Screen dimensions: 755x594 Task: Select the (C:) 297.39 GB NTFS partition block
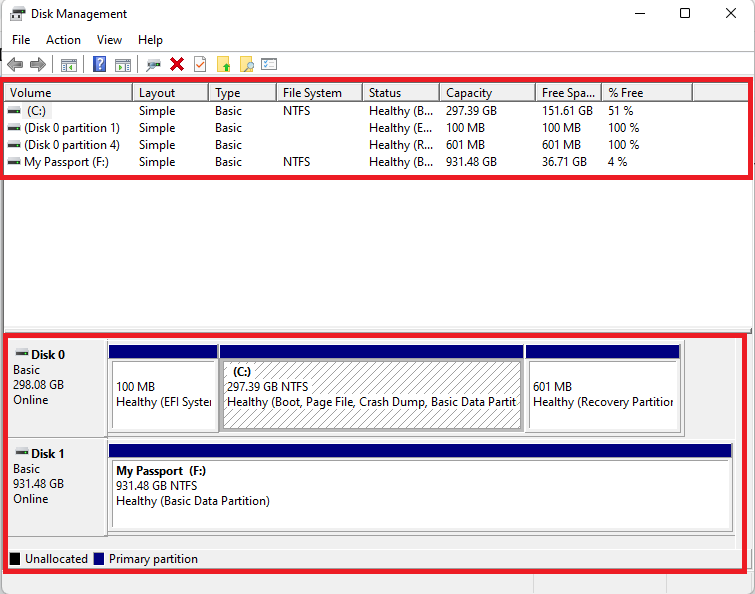click(372, 388)
